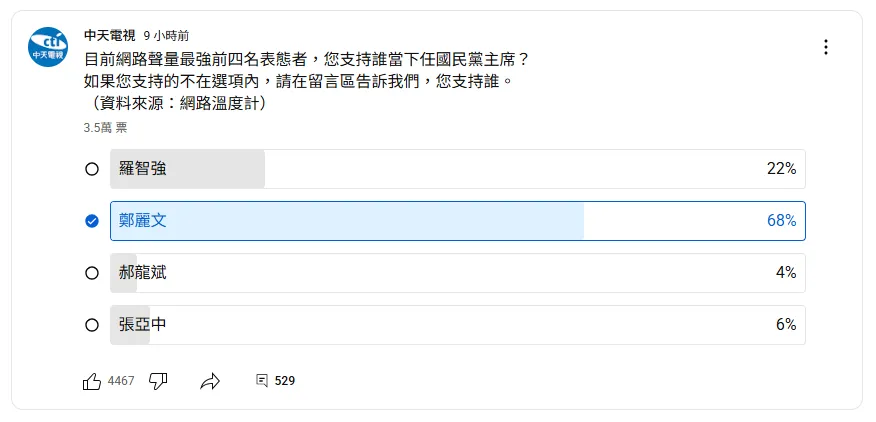This screenshot has width=876, height=422.
Task: Select the 張亞中 radio button
Action: coord(92,325)
